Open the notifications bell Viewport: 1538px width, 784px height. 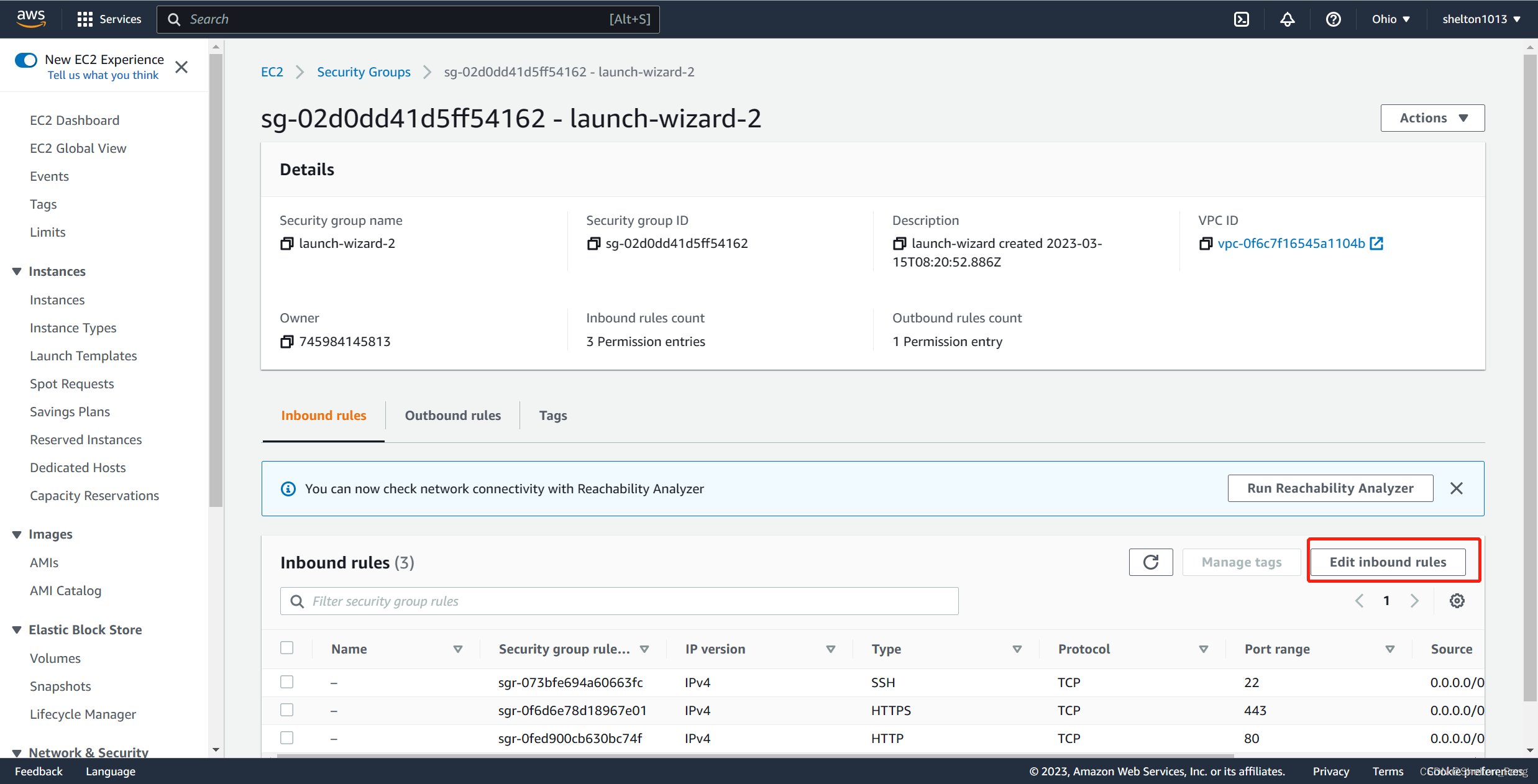pyautogui.click(x=1287, y=19)
